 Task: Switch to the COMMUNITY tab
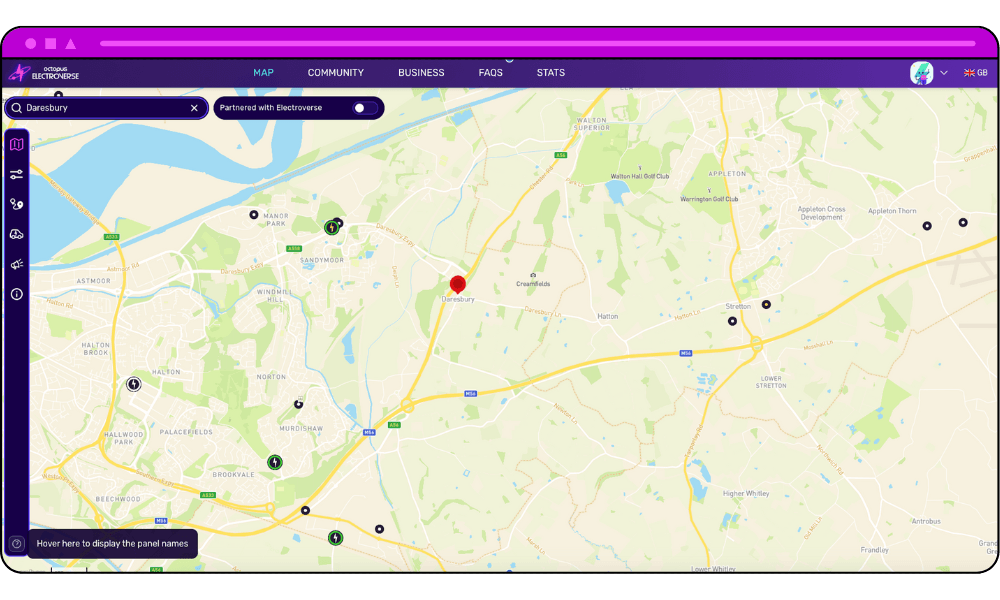pos(335,72)
